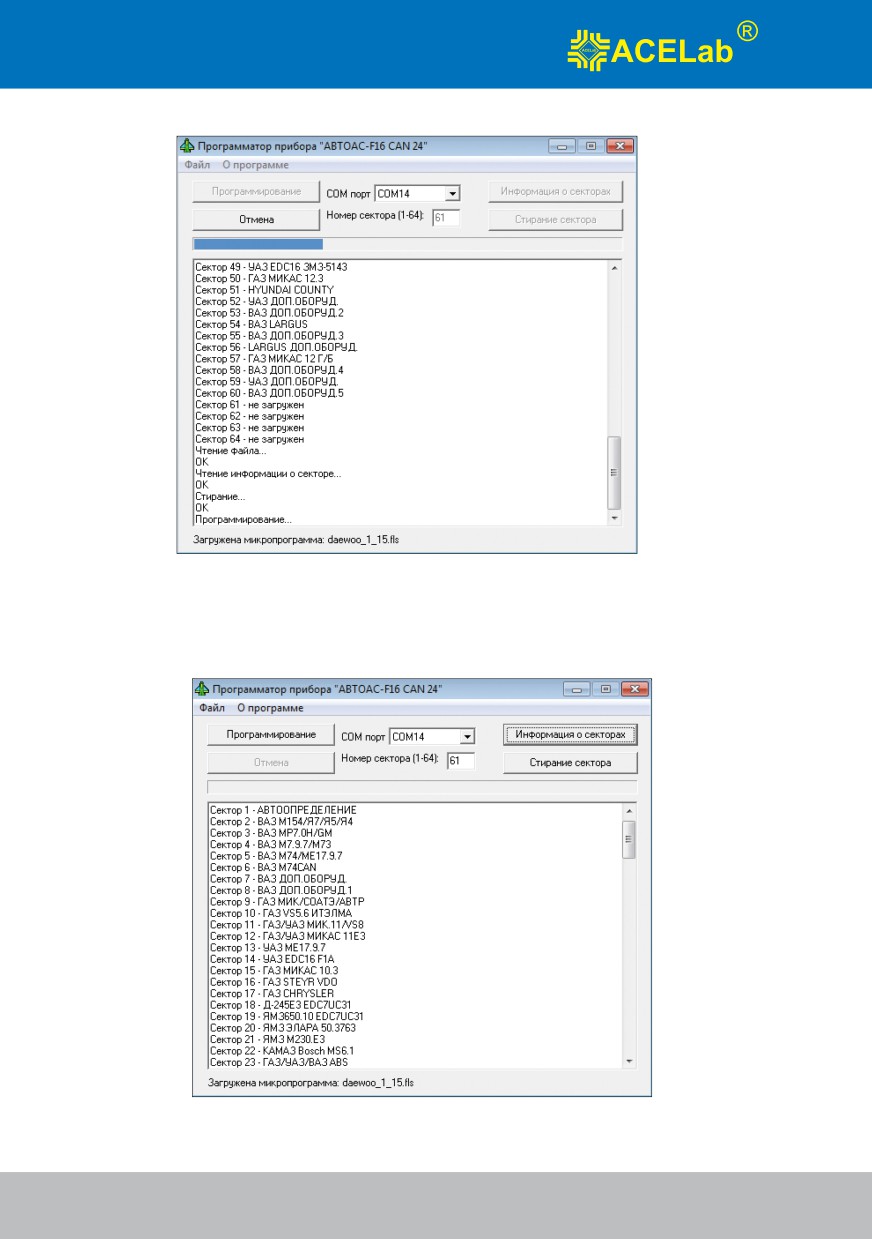The image size is (872, 1239).
Task: Click greyed Отмена button in lower window
Action: pos(271,762)
